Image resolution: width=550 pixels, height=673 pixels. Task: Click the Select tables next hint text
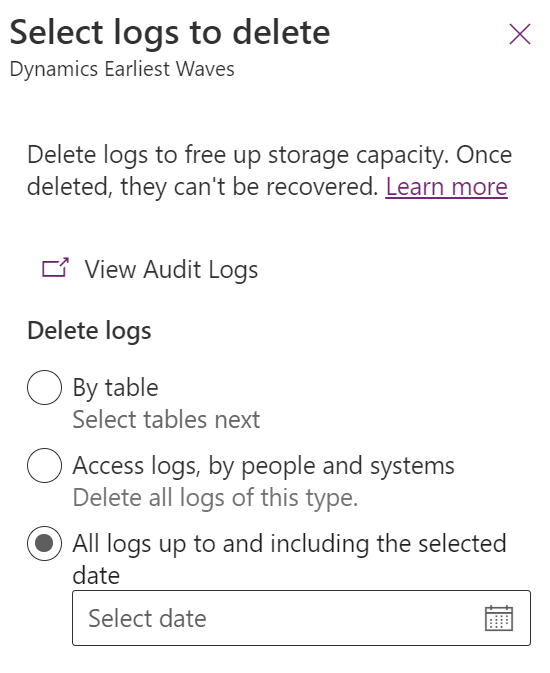(x=166, y=419)
